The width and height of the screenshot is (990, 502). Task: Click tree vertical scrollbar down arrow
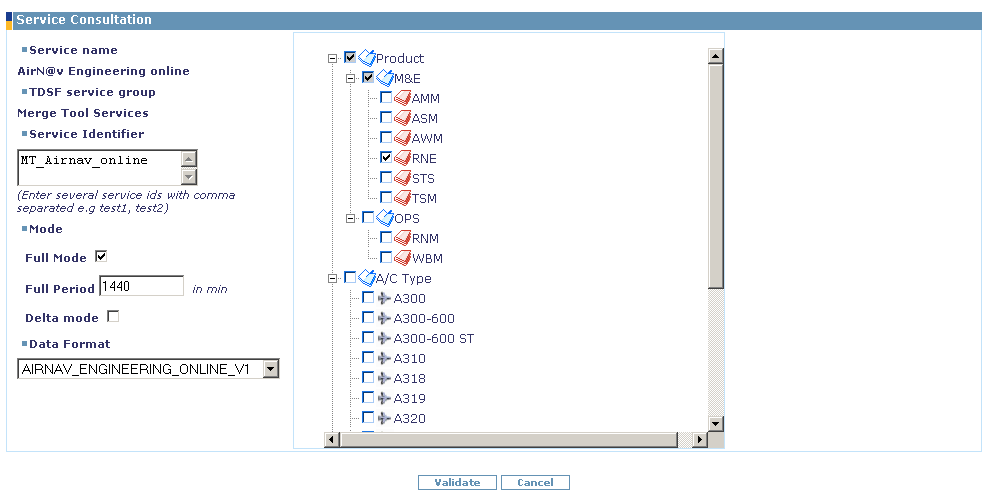click(715, 424)
